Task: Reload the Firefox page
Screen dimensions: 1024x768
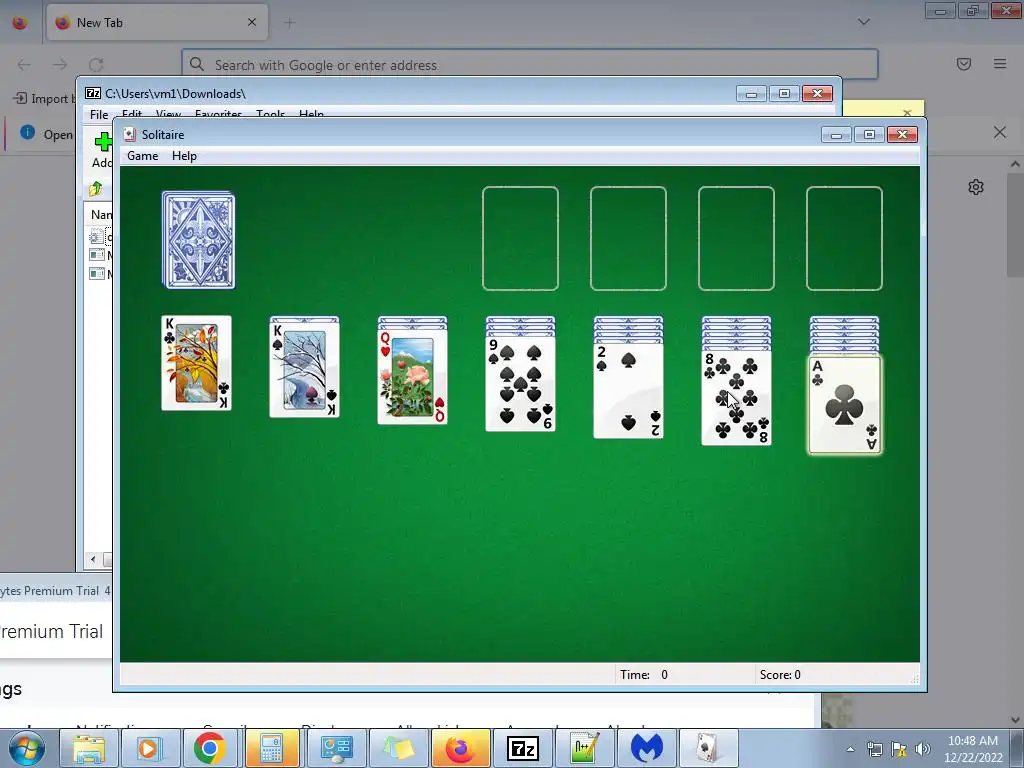Action: pos(96,64)
